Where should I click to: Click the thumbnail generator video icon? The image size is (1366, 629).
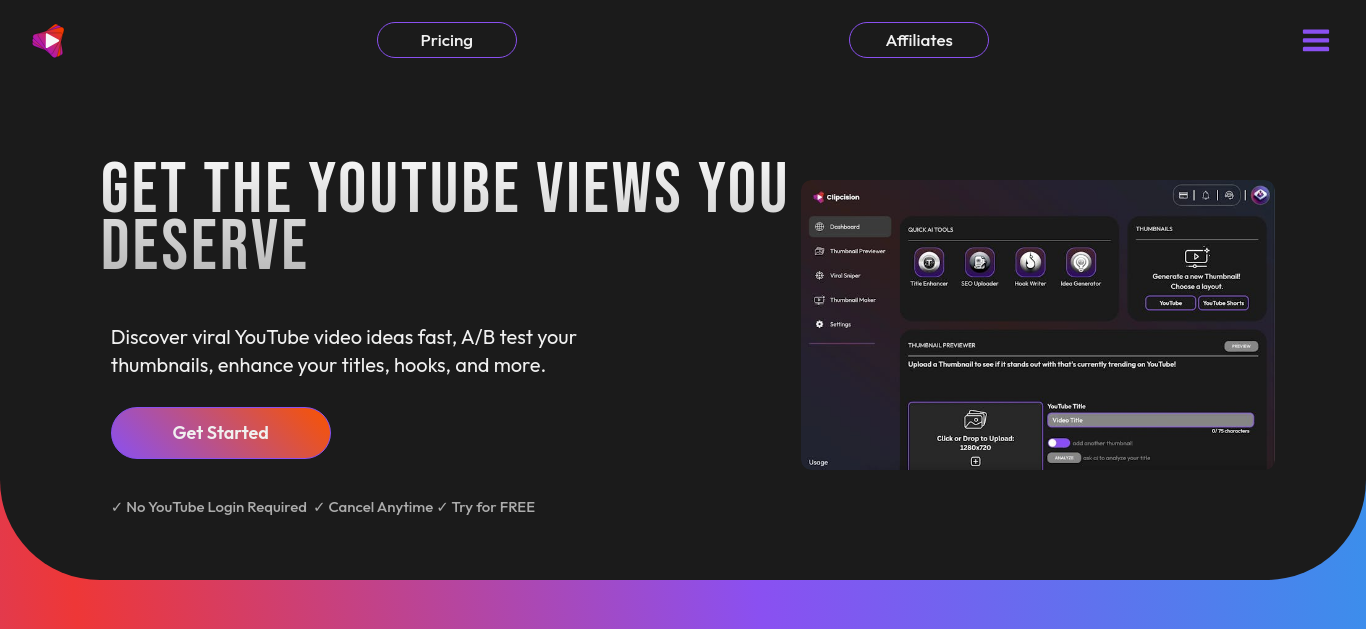point(1197,257)
